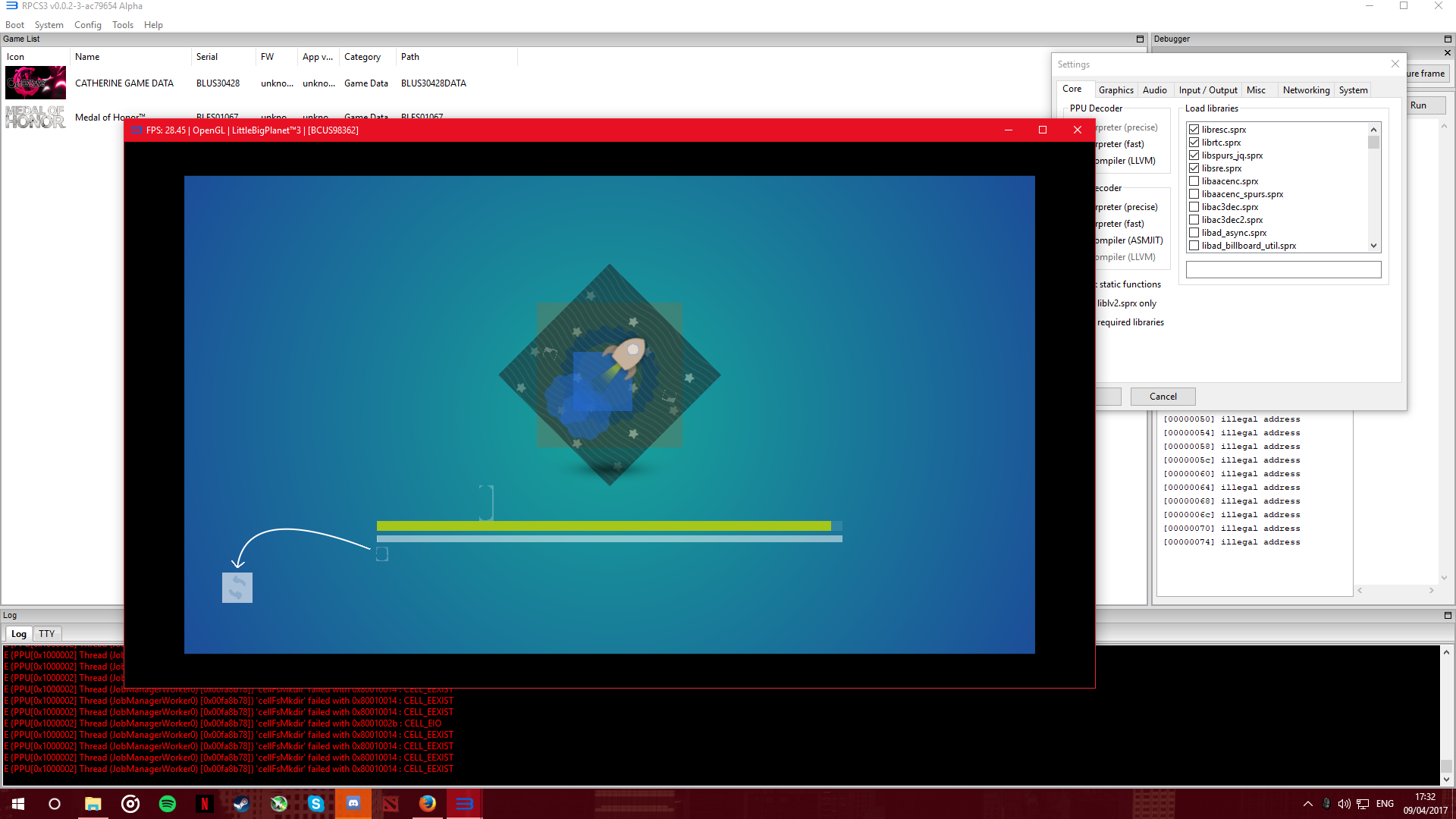Viewport: 1456px width, 819px height.
Task: Open Skype from the taskbar
Action: click(316, 804)
